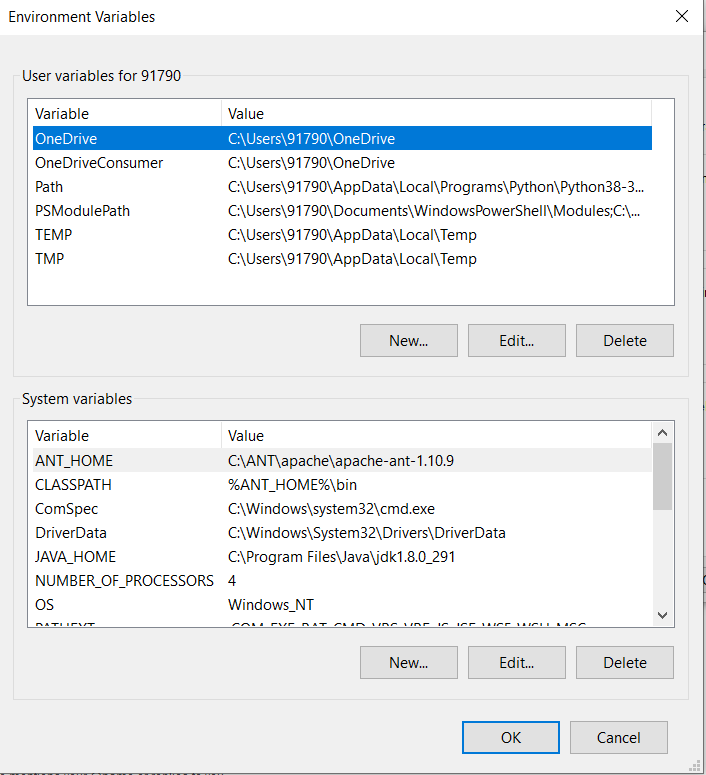
Task: Edit the selected user variable
Action: point(517,341)
